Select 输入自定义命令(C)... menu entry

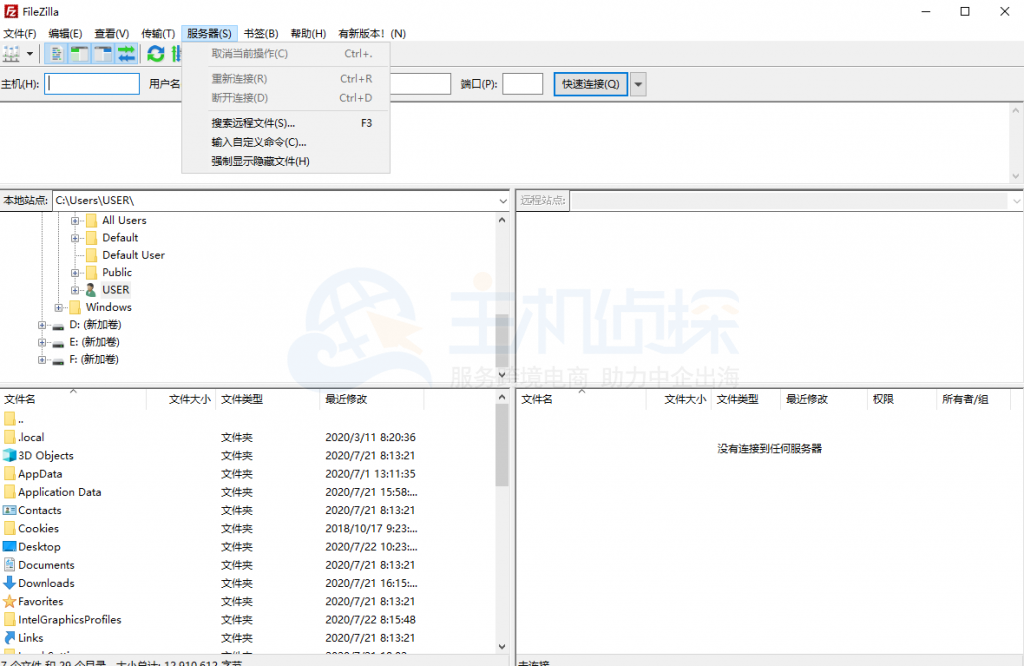pyautogui.click(x=286, y=142)
